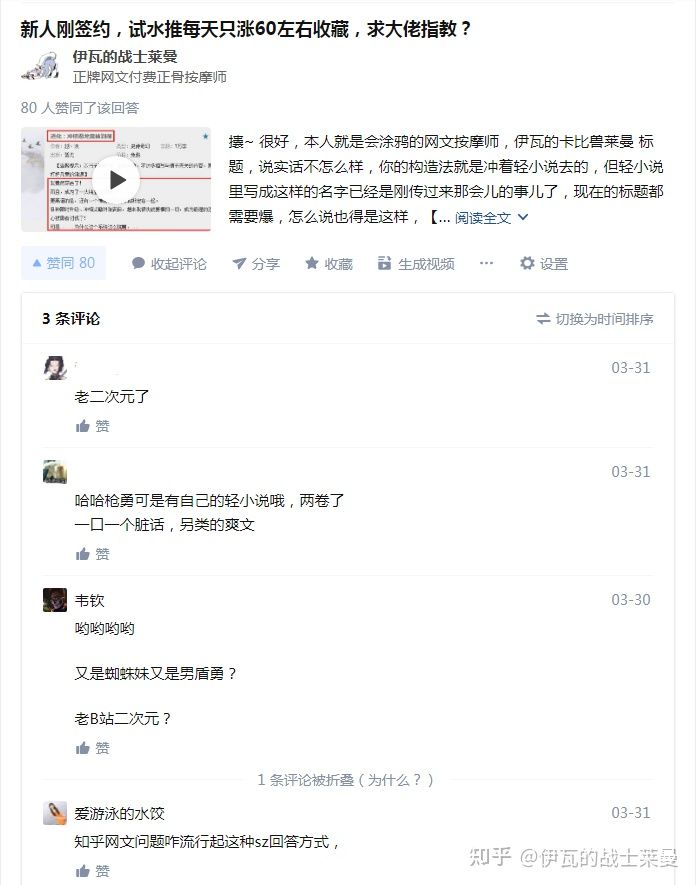Open the three-dot more options menu
696x885 pixels.
pyautogui.click(x=486, y=263)
